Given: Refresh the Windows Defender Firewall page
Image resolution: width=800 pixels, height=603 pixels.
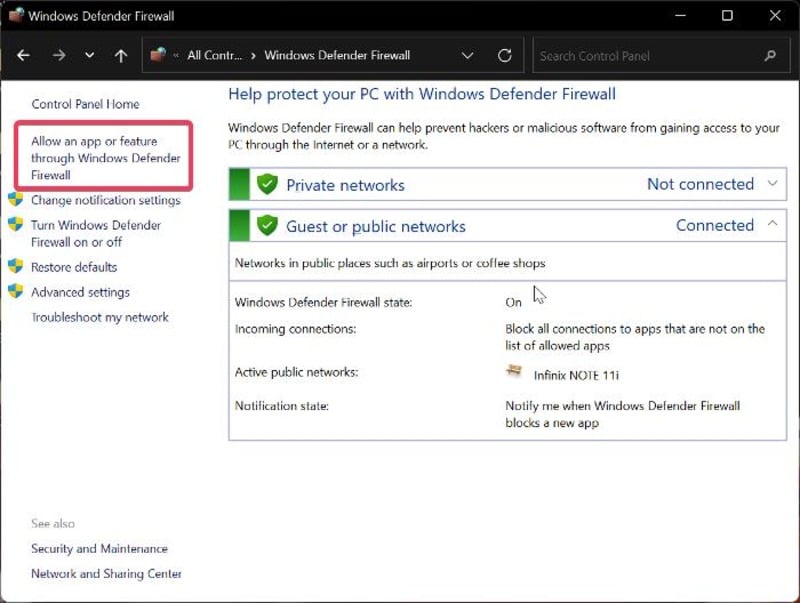Looking at the screenshot, I should (505, 55).
